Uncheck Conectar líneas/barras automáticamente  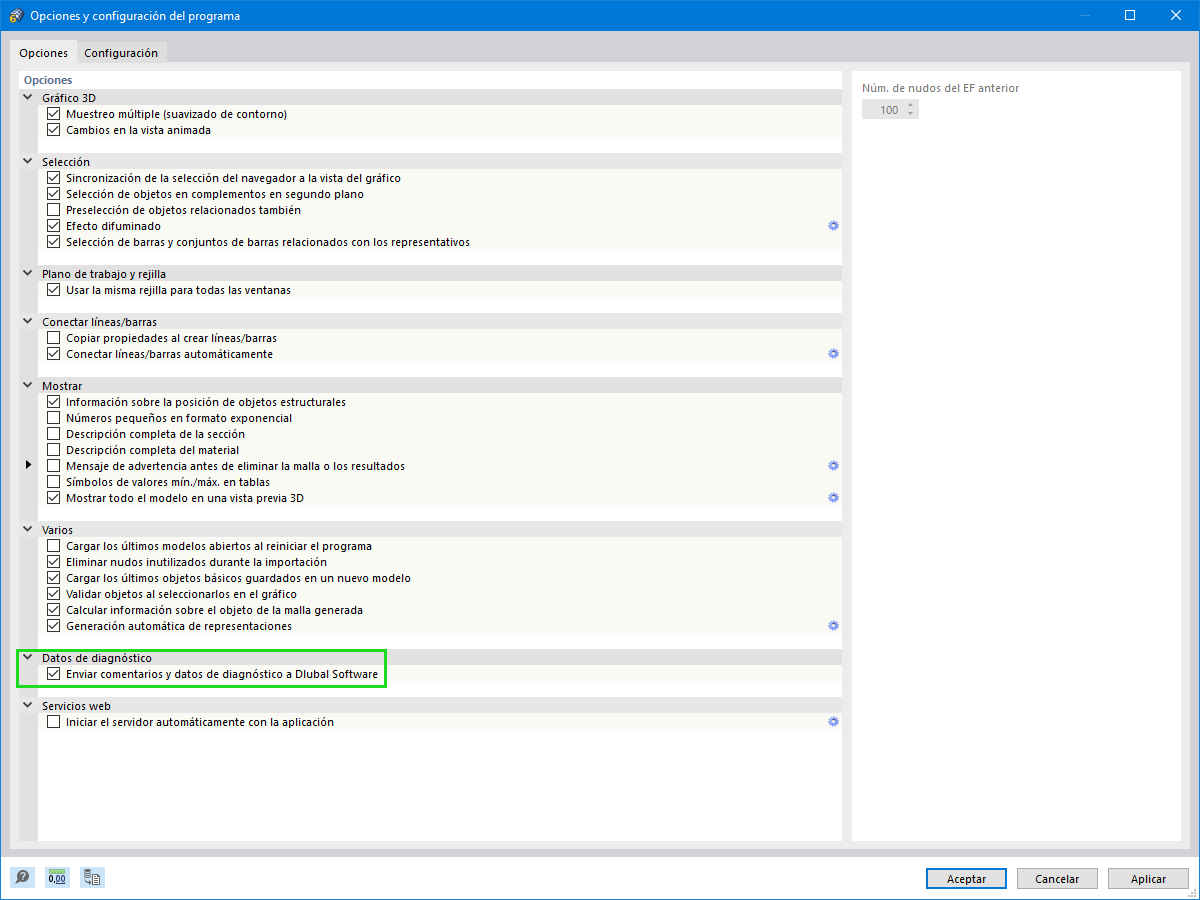coord(54,354)
